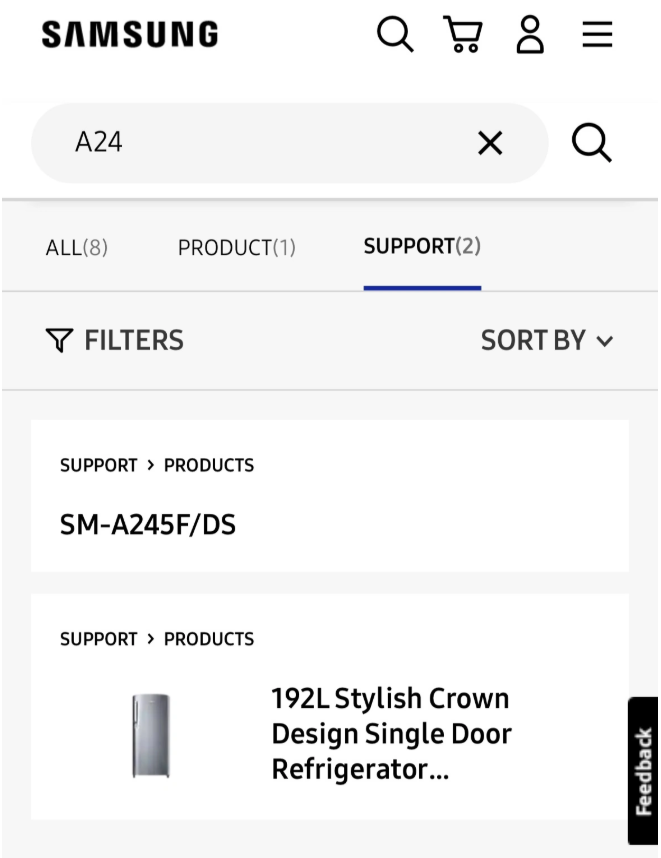Open the SM-A245F/DS support result
The image size is (661, 858).
(148, 525)
